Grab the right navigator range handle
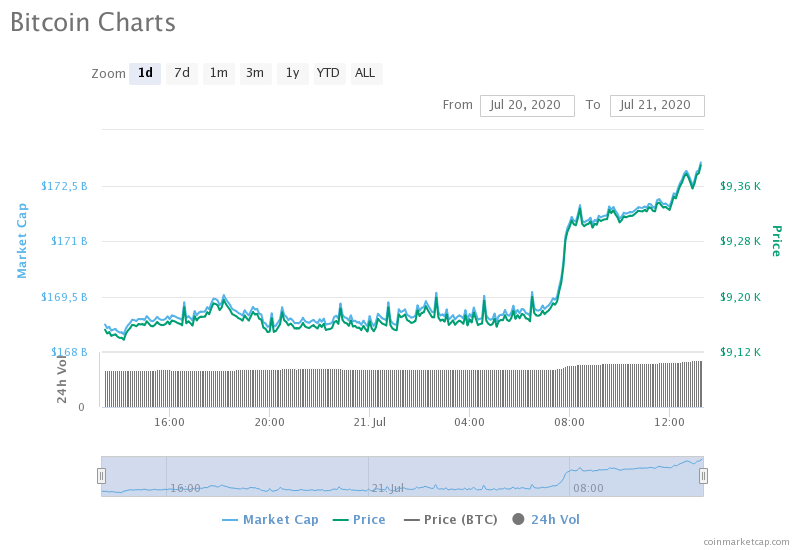The height and width of the screenshot is (550, 800). 703,476
